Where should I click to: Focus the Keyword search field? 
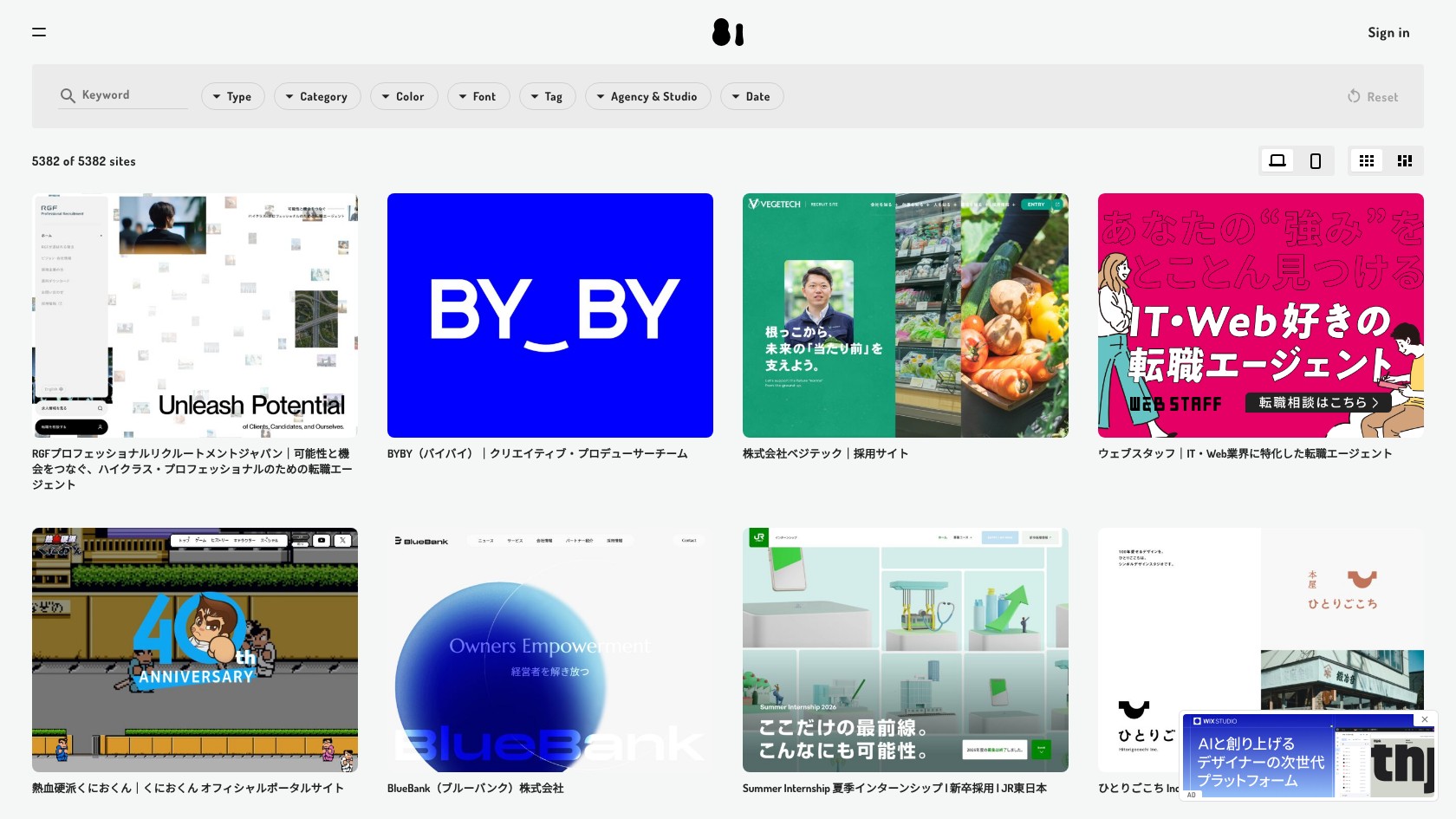pyautogui.click(x=123, y=95)
